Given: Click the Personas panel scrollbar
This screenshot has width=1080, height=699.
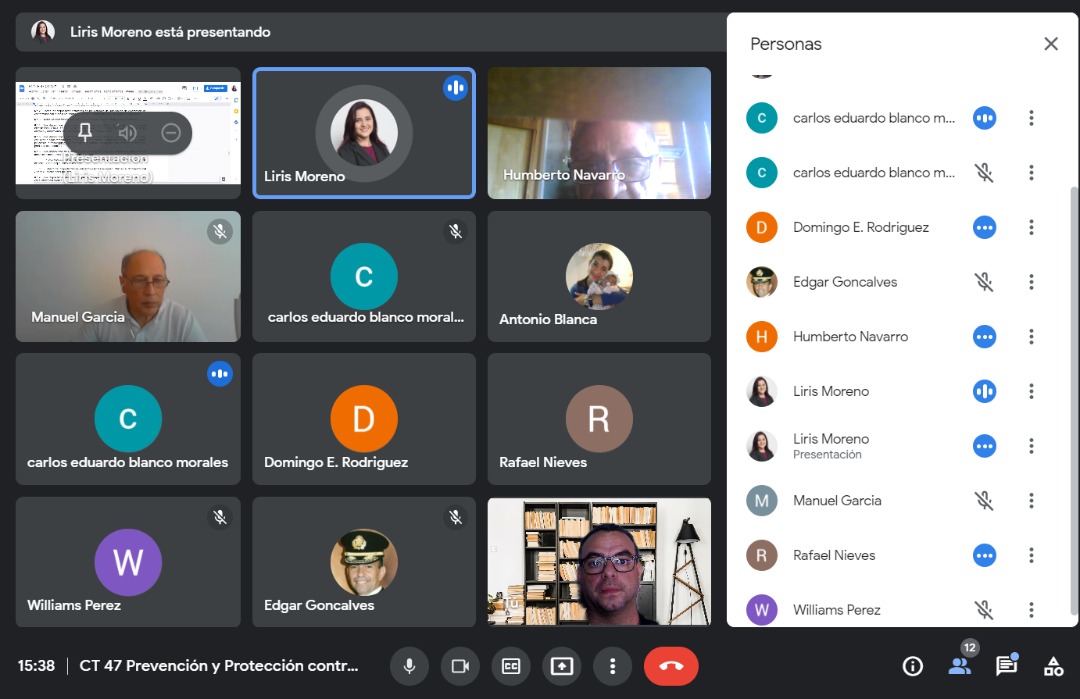Looking at the screenshot, I should (1073, 399).
